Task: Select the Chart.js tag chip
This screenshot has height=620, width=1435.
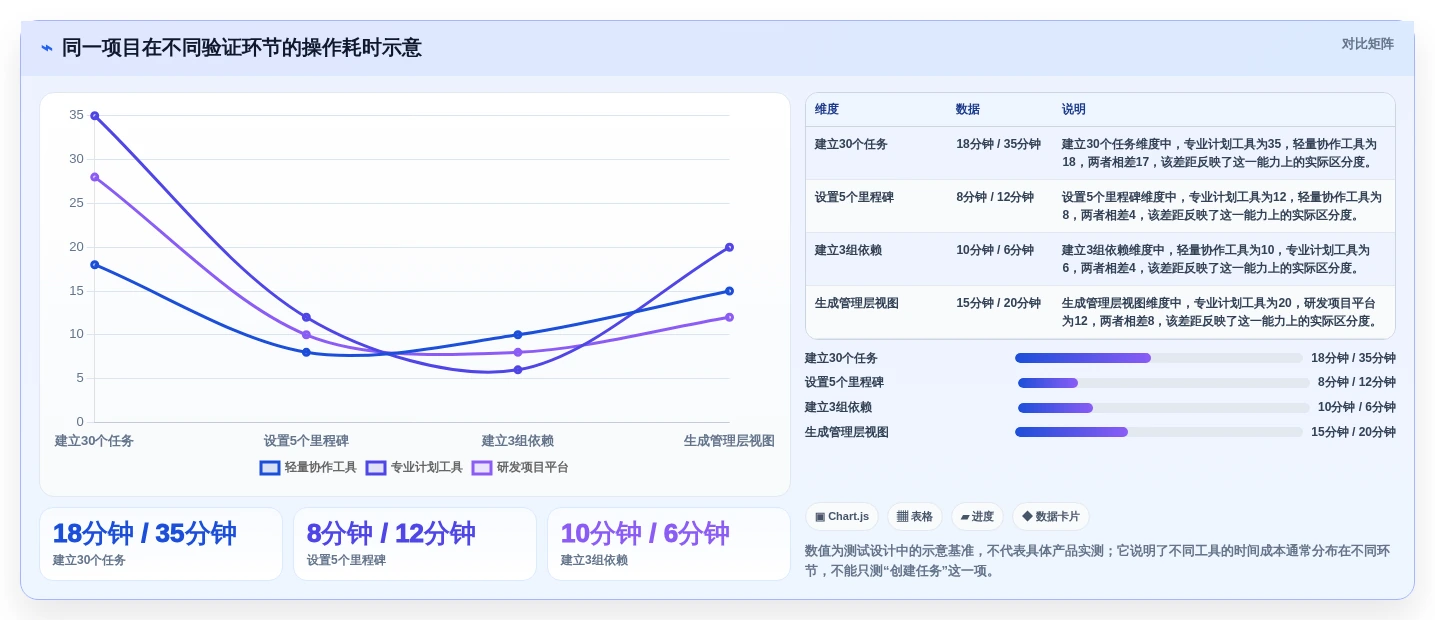Action: [842, 517]
